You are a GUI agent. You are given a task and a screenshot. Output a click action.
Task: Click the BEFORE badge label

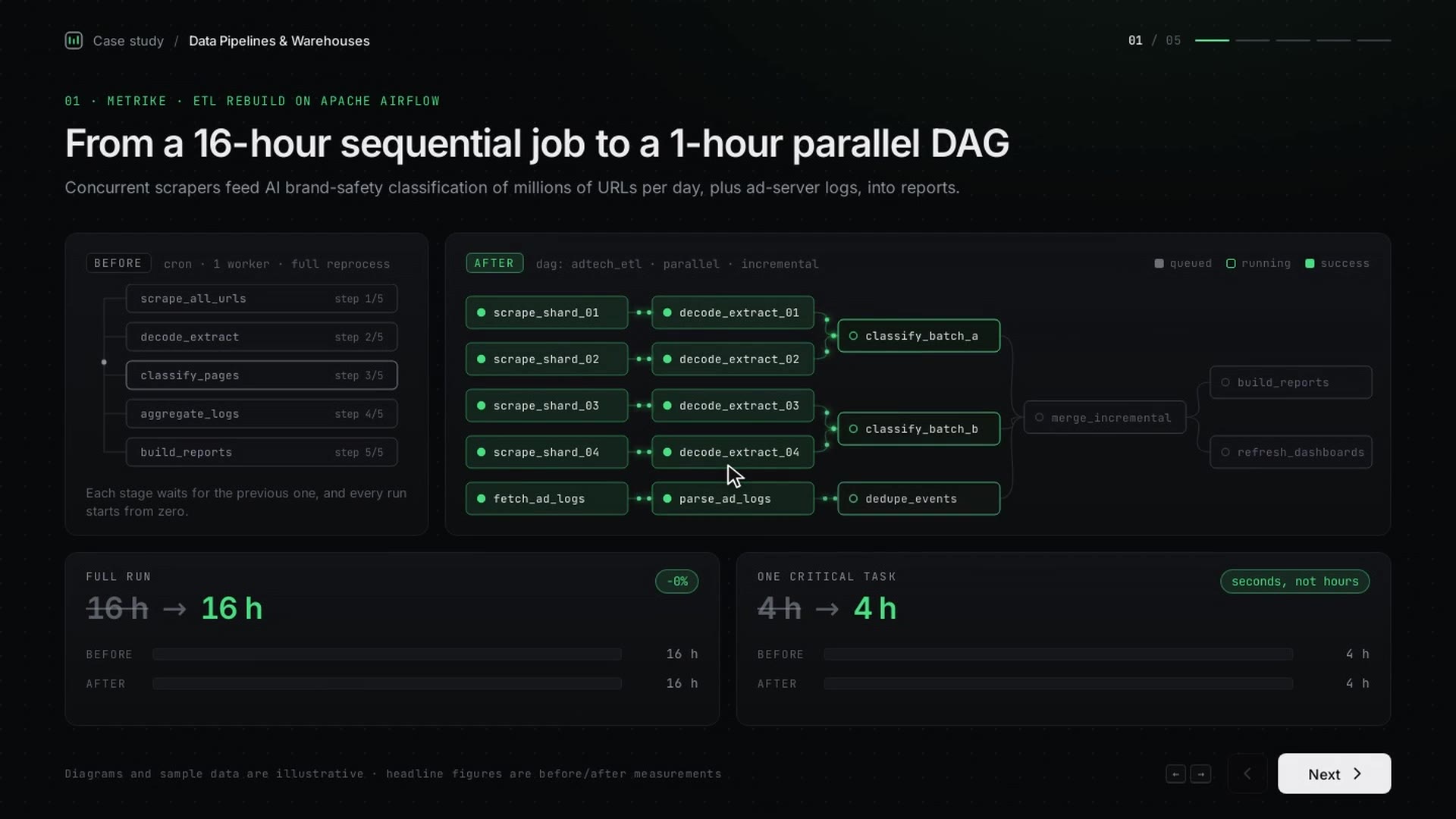coord(118,263)
